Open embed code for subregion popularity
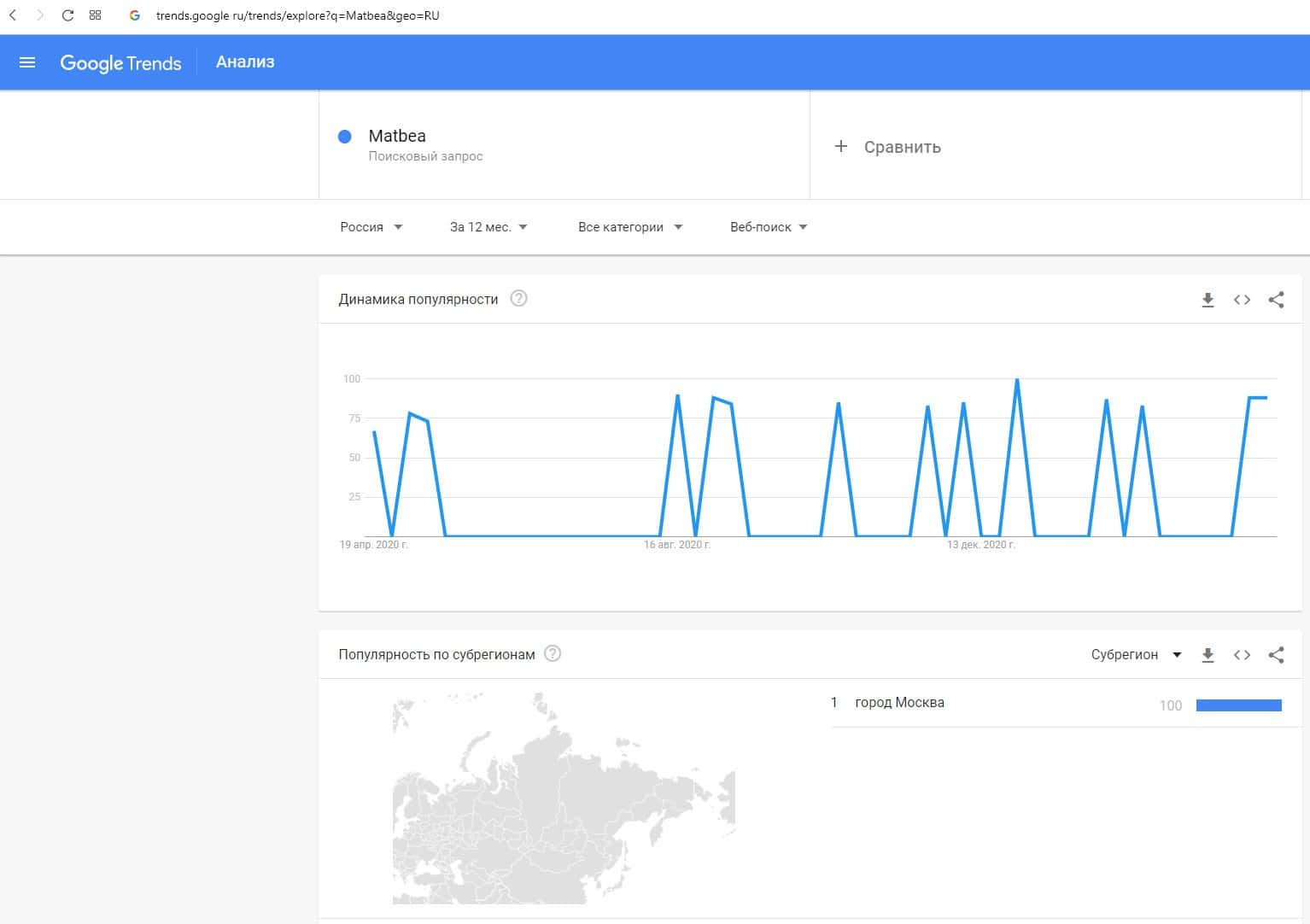The width and height of the screenshot is (1310, 924). point(1242,655)
